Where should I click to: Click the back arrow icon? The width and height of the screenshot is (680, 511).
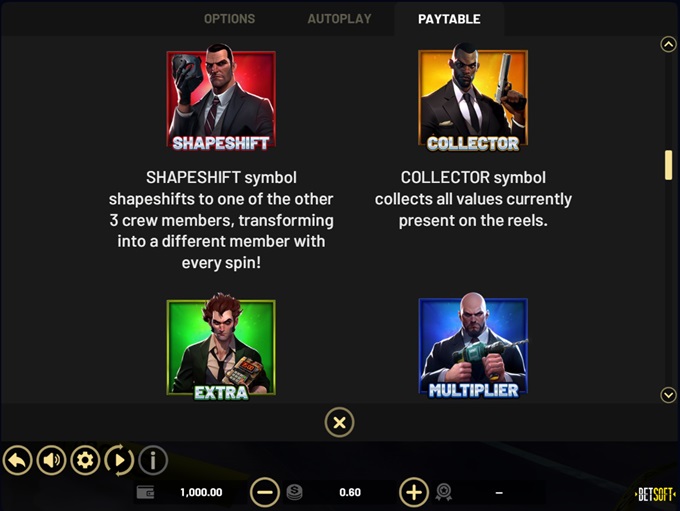pos(17,460)
